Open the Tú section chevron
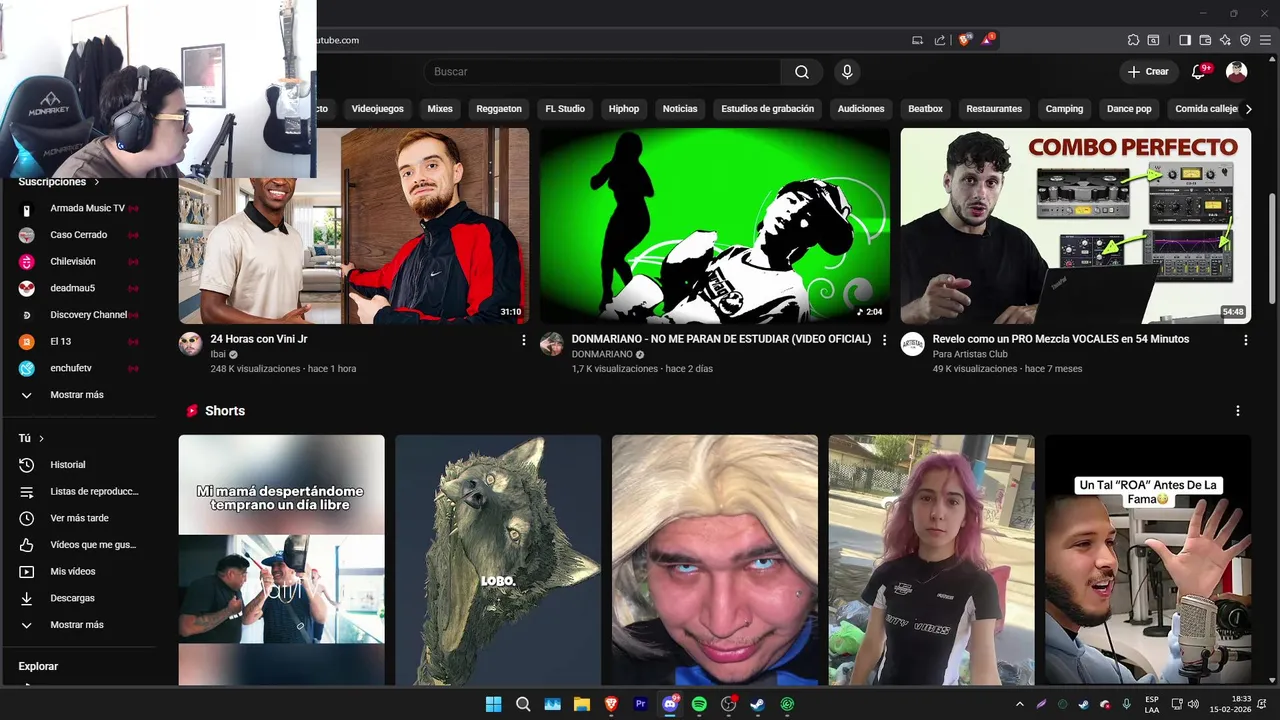1280x720 pixels. pyautogui.click(x=41, y=438)
